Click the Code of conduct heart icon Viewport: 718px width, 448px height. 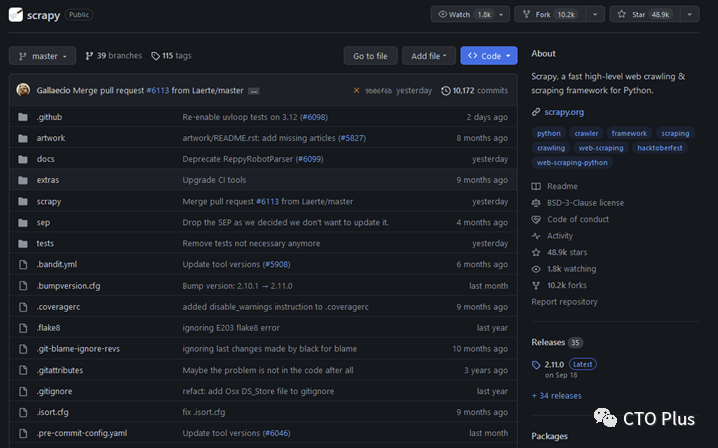pyautogui.click(x=536, y=219)
